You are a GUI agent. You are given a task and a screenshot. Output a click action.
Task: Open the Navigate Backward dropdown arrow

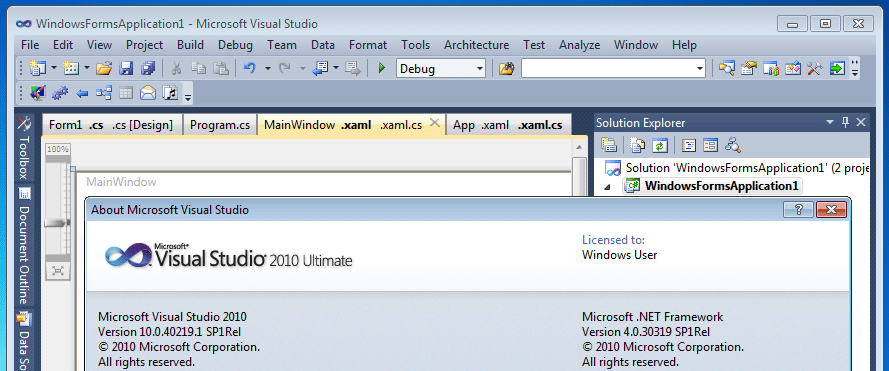(336, 69)
